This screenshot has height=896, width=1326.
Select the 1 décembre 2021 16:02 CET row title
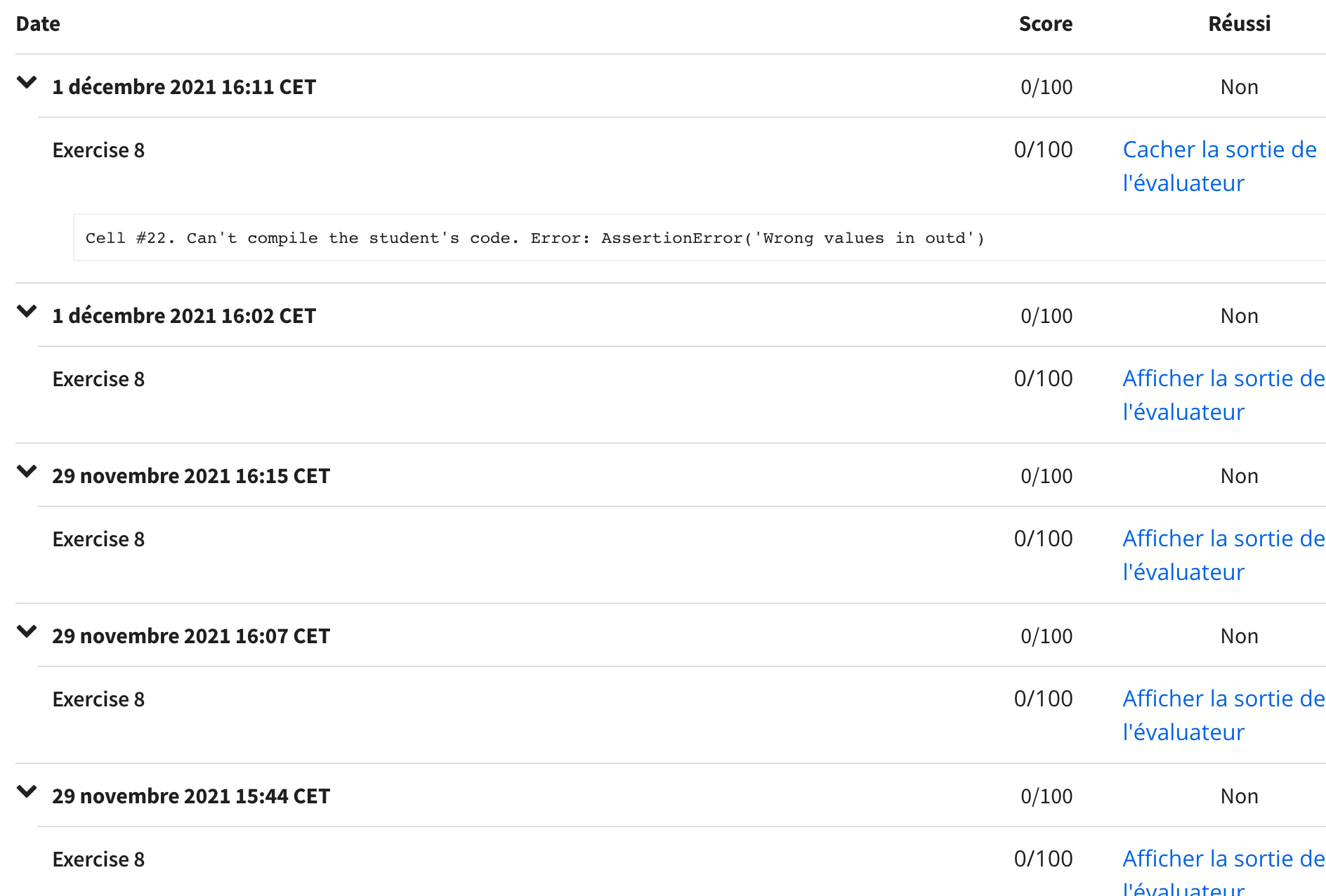click(184, 316)
